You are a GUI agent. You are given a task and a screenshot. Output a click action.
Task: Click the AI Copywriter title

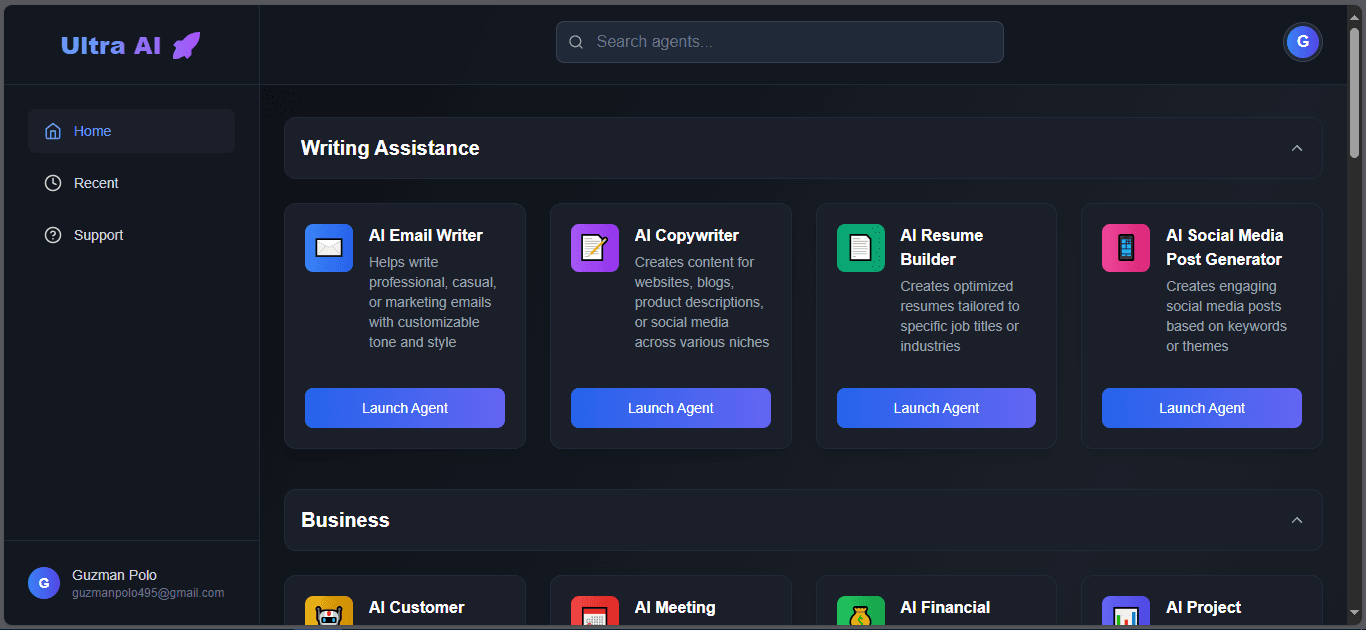(687, 235)
